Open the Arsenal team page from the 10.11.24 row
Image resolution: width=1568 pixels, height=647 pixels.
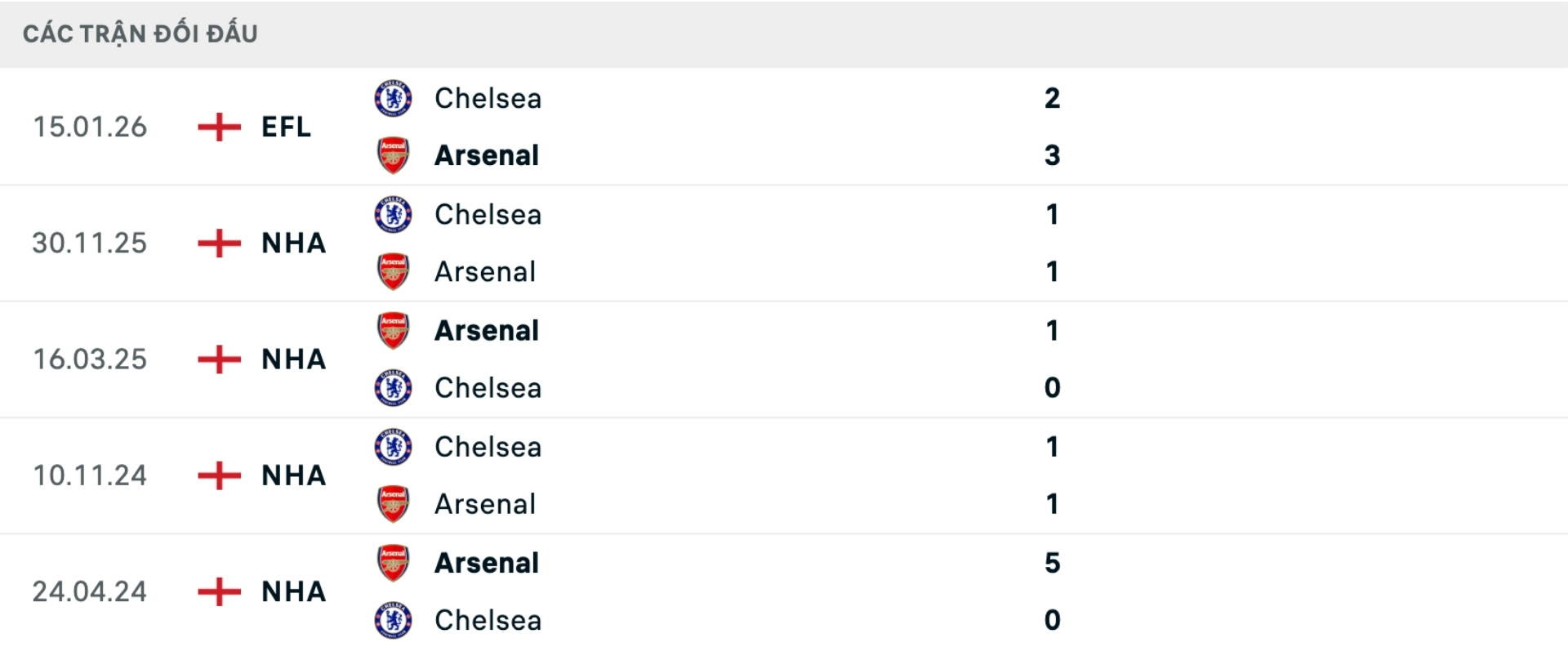pos(484,503)
